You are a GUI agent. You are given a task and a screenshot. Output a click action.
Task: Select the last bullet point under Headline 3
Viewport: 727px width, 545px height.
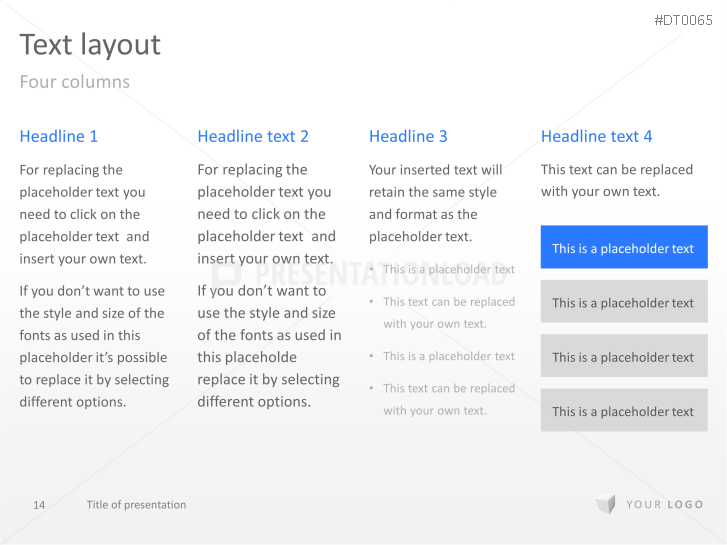(448, 399)
